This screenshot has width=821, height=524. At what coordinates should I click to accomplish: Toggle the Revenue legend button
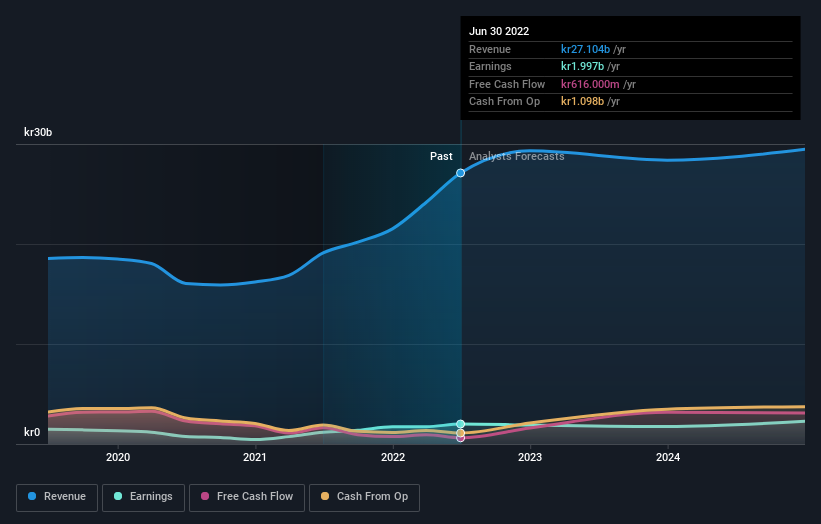pyautogui.click(x=57, y=497)
